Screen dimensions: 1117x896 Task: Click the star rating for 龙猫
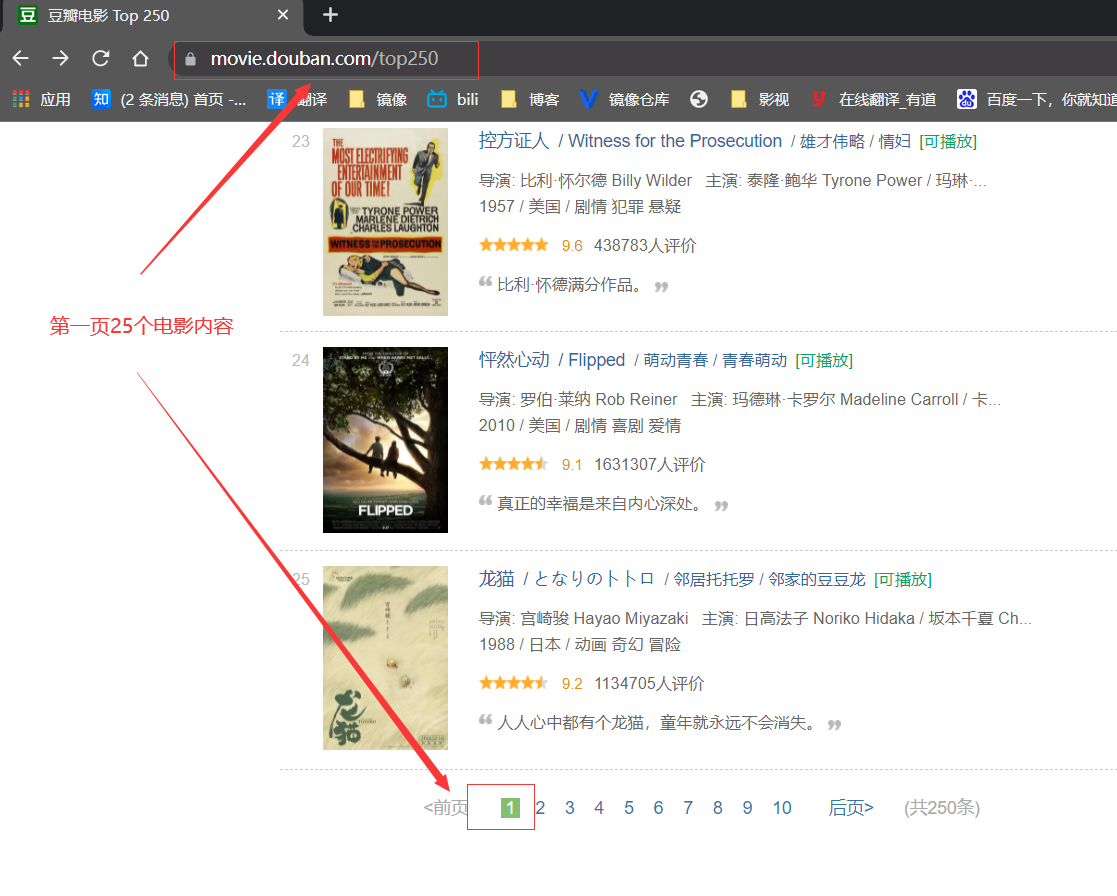pos(514,683)
